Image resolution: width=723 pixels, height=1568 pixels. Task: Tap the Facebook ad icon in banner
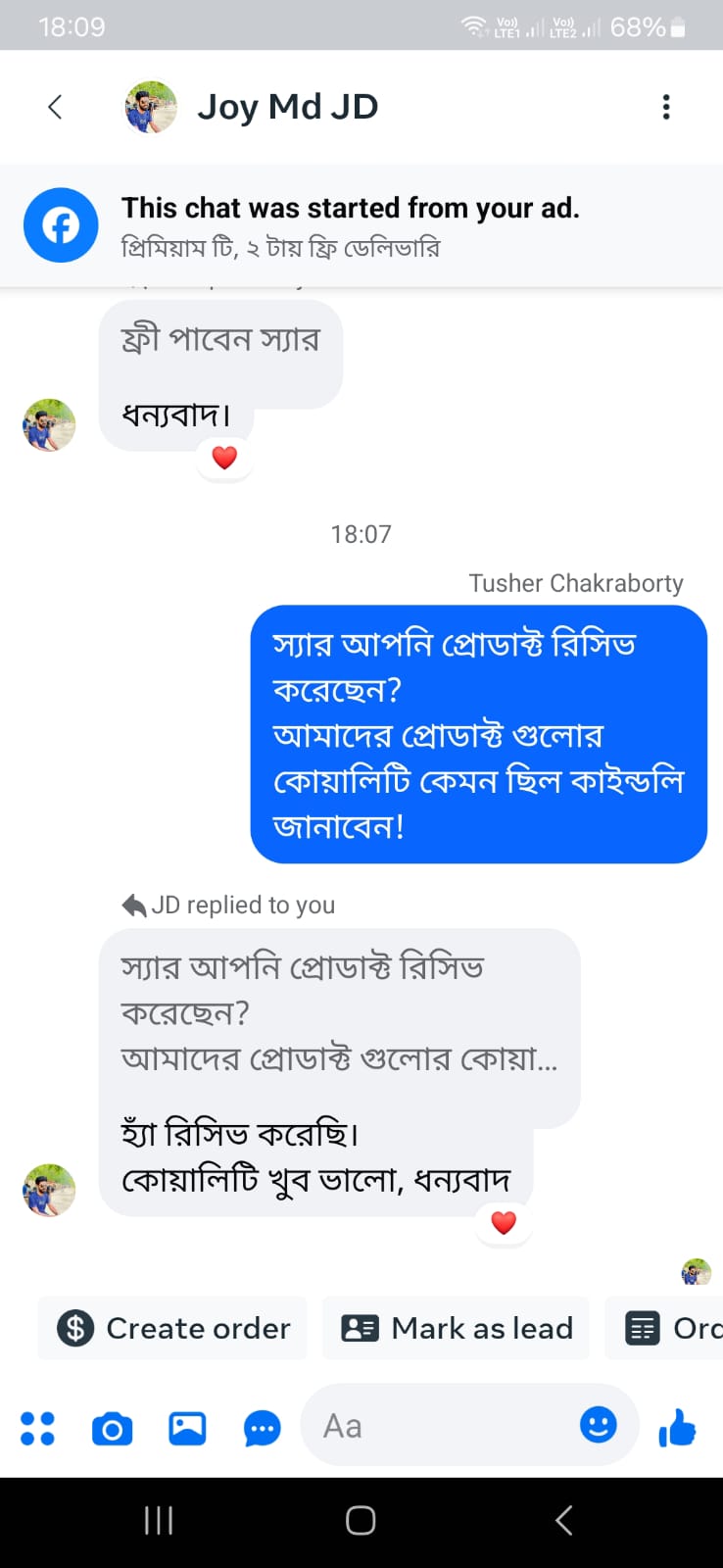(61, 225)
